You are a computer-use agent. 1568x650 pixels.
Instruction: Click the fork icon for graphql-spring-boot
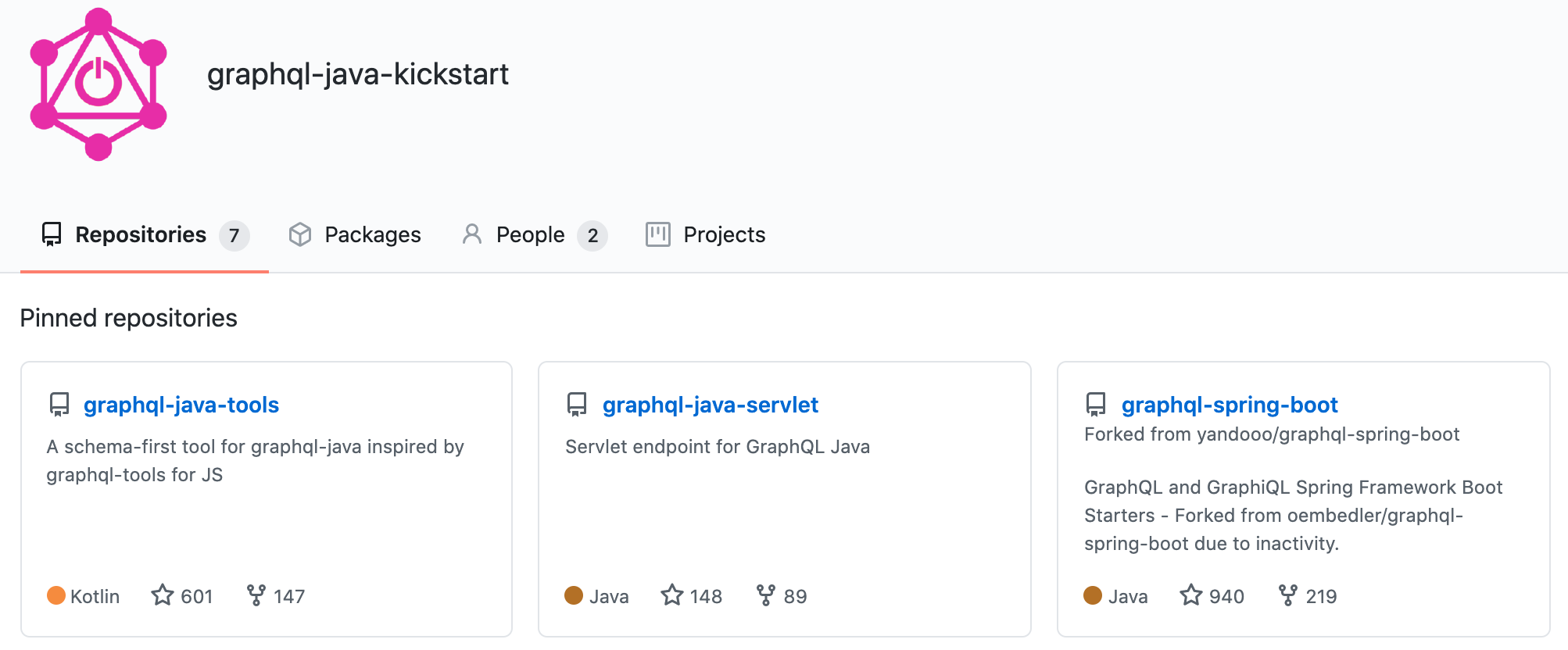(1287, 595)
